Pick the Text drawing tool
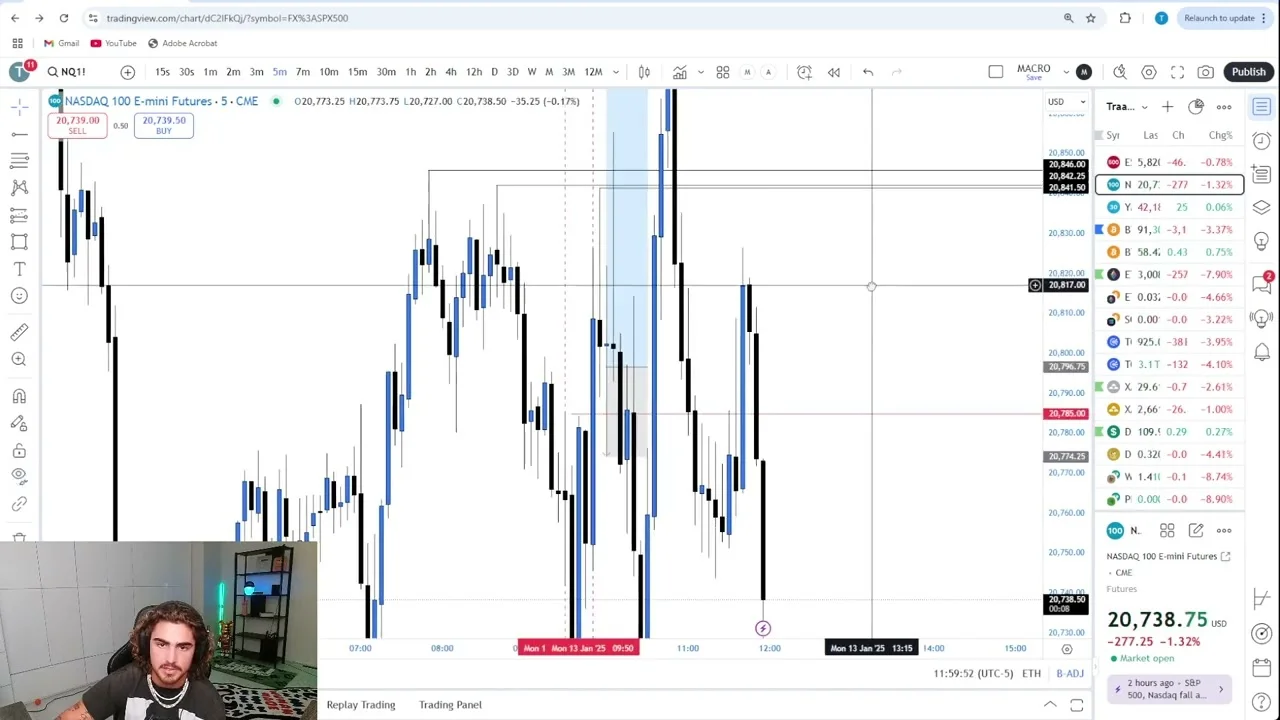1280x720 pixels. pos(19,269)
